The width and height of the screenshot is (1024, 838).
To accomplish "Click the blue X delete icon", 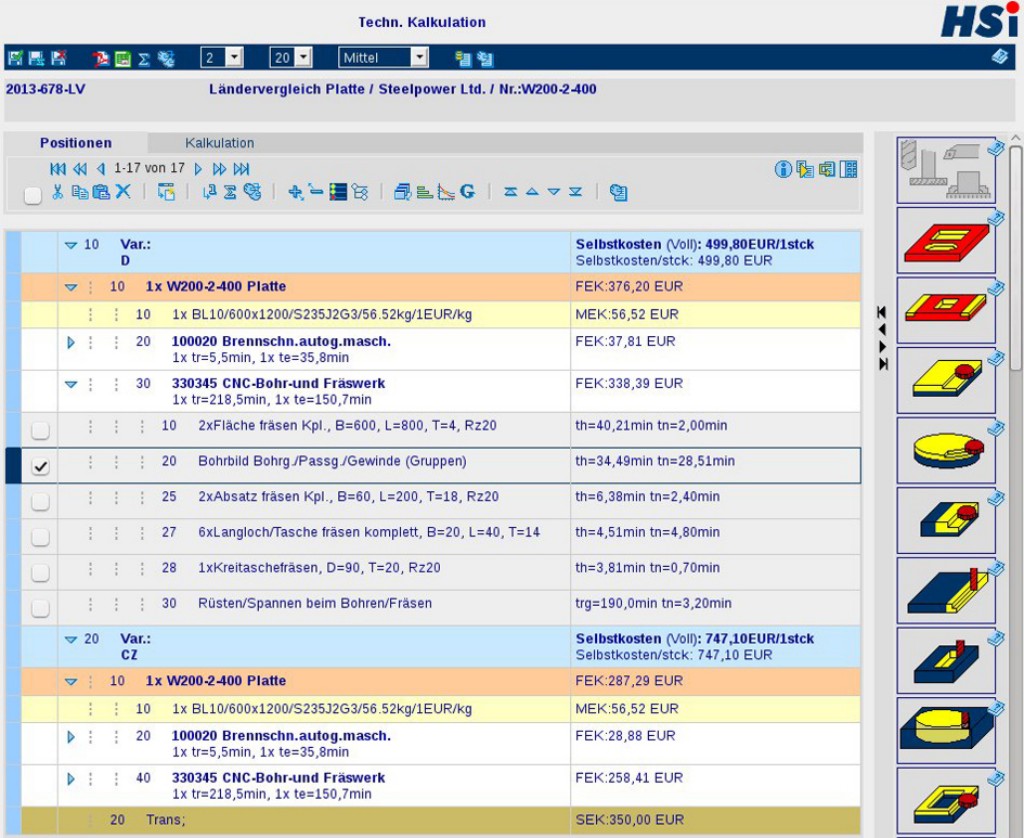I will coord(123,191).
